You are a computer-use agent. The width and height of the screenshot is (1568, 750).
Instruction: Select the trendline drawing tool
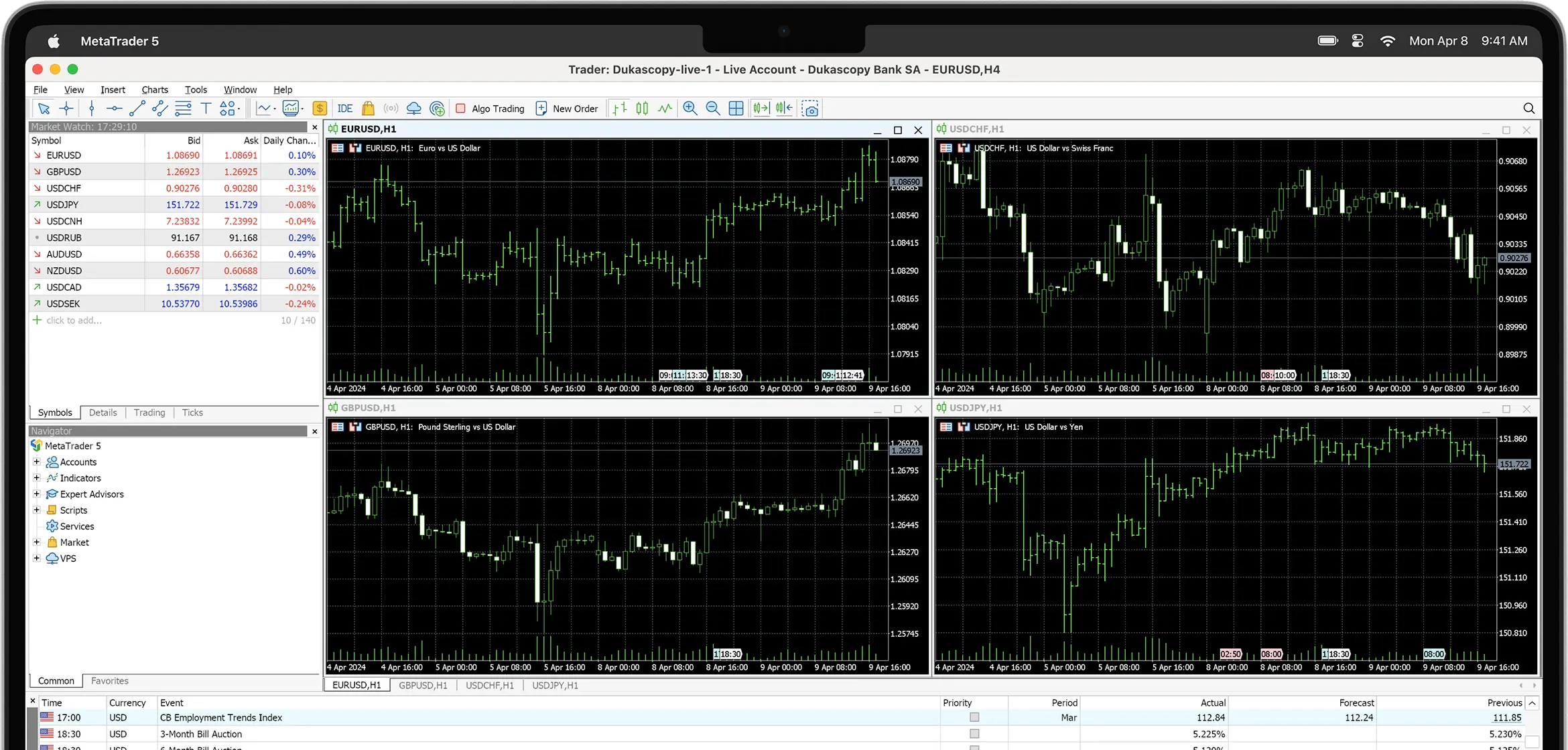(x=137, y=108)
